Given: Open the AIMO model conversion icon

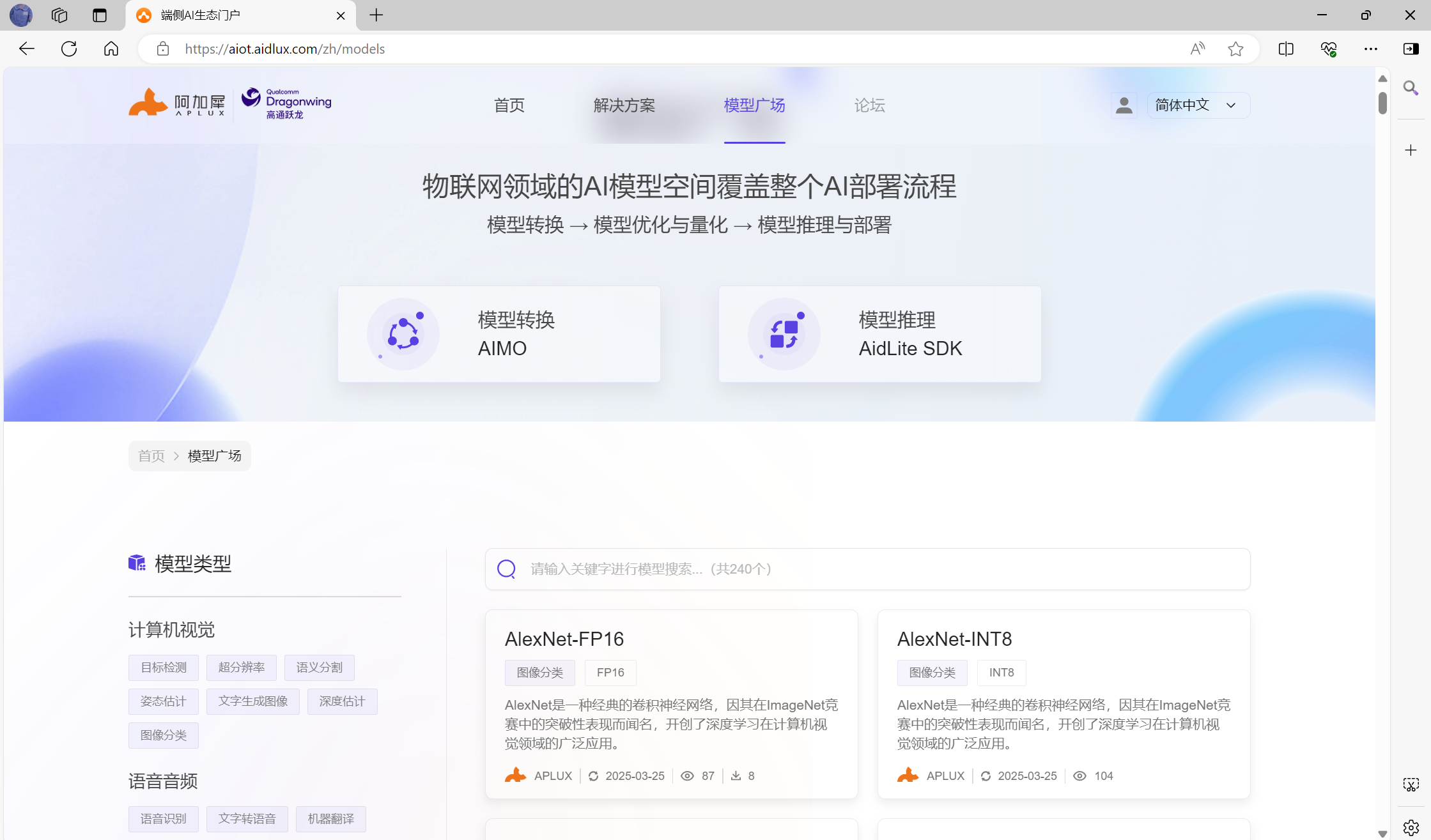Looking at the screenshot, I should coord(403,334).
